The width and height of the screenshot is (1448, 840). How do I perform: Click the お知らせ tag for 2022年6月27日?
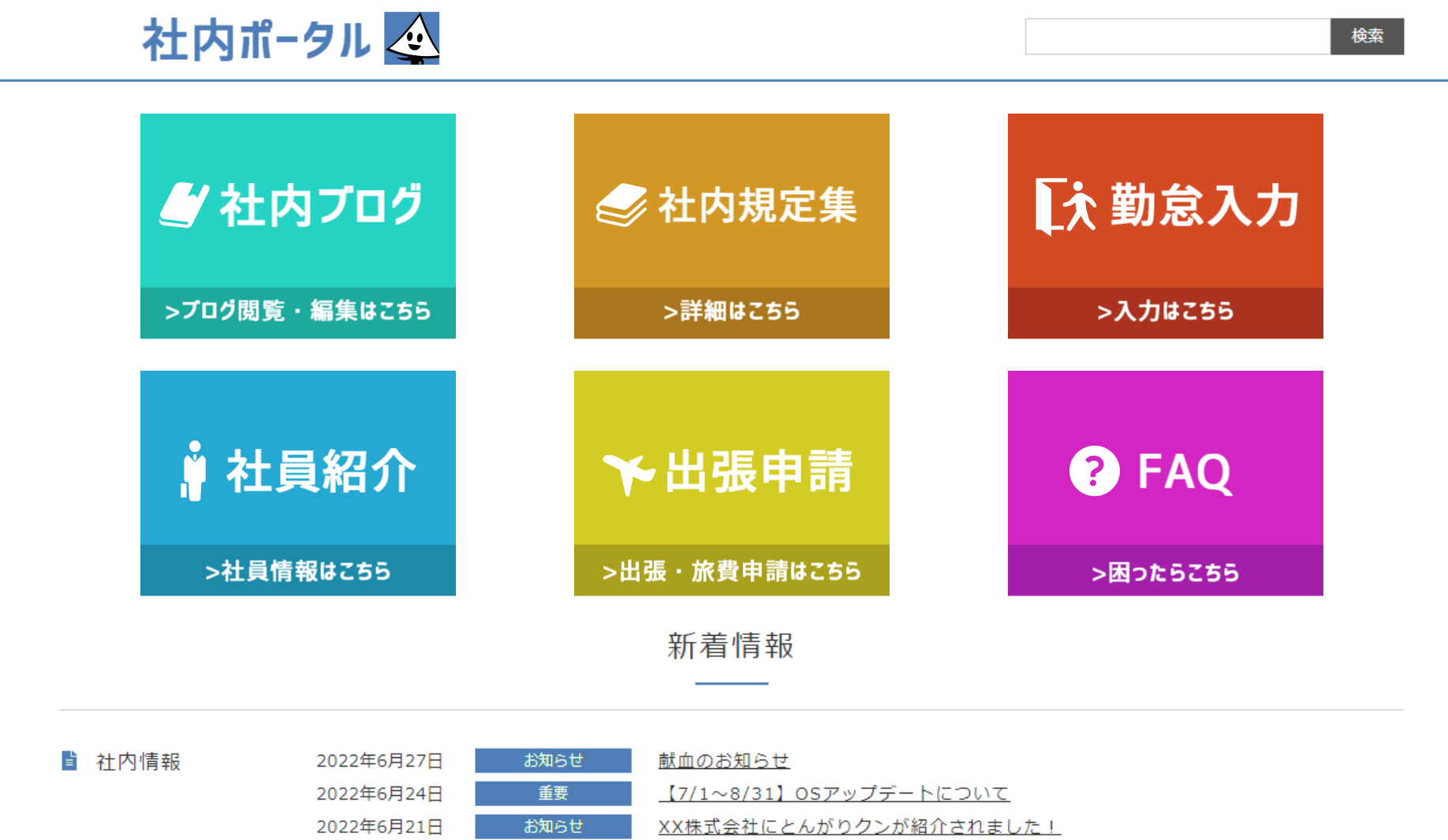pos(553,760)
